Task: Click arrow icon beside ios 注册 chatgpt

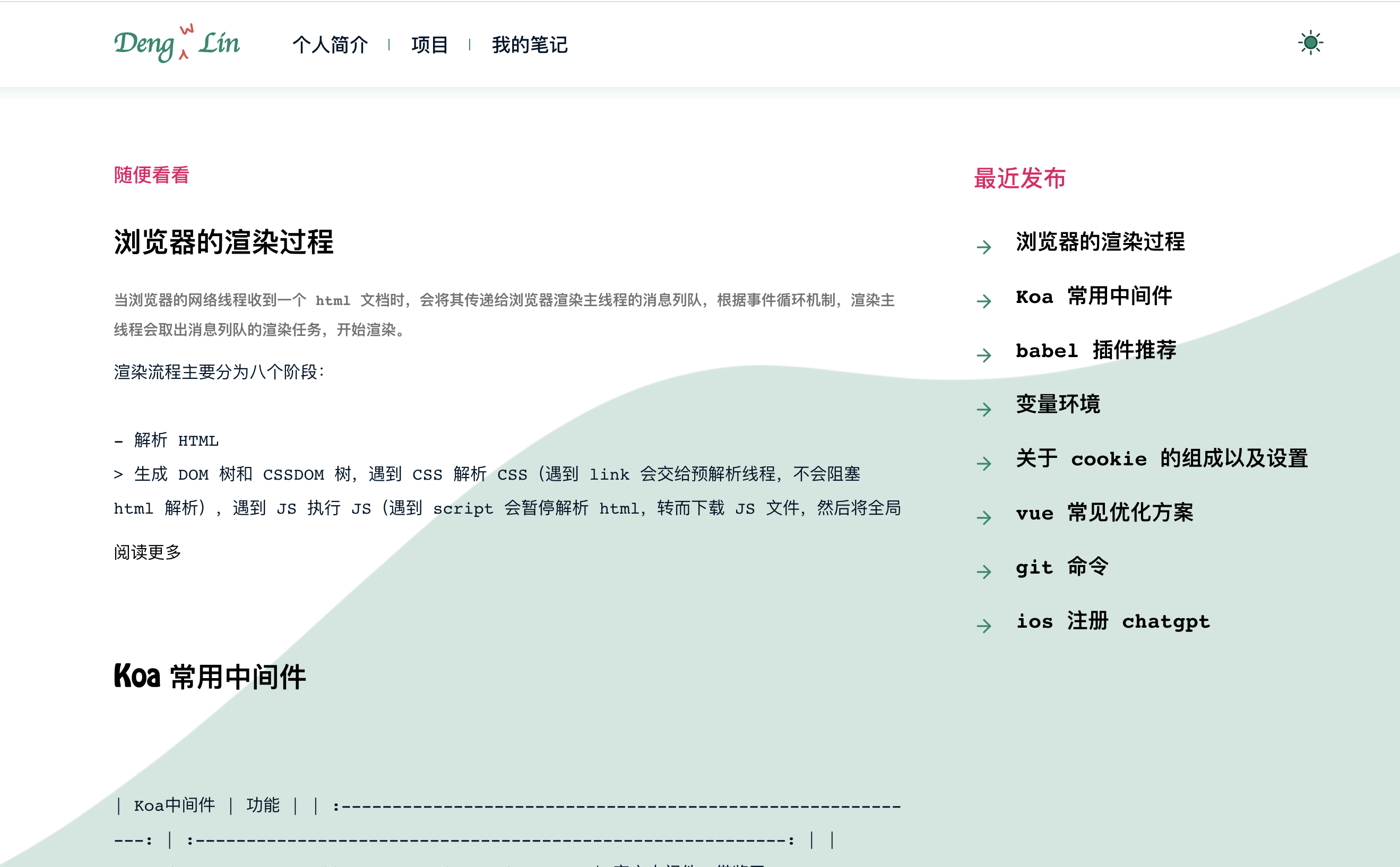Action: coord(984,626)
